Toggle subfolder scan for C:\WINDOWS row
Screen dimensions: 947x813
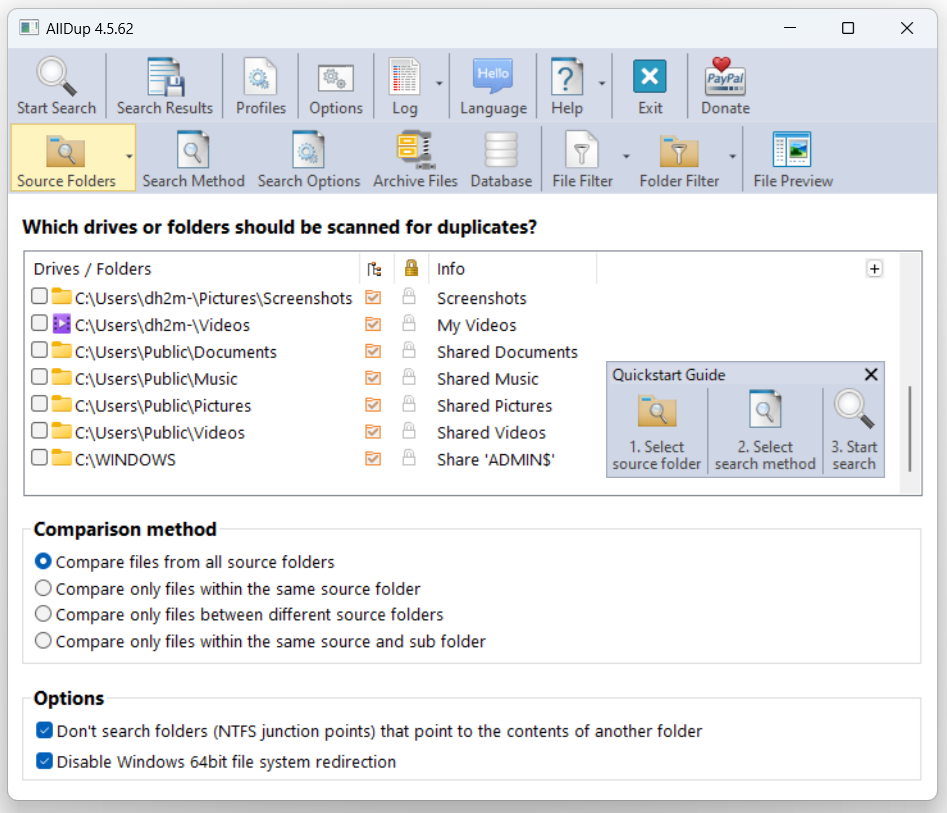click(373, 459)
